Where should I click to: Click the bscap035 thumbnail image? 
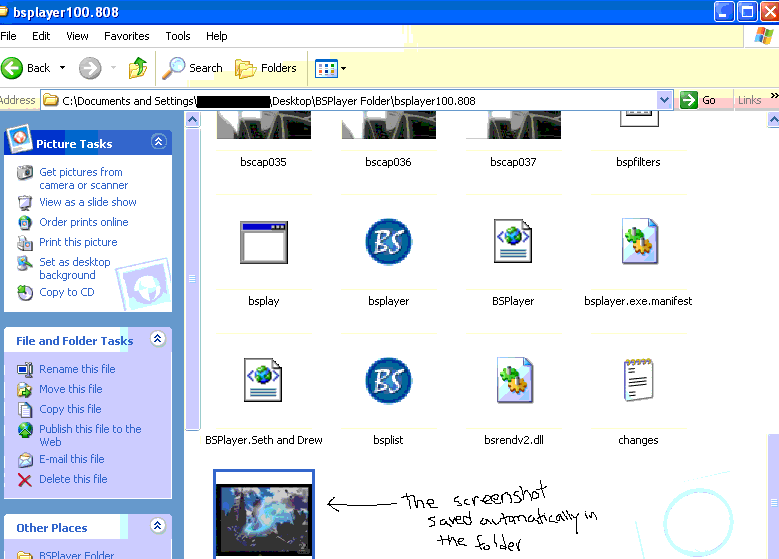[264, 125]
